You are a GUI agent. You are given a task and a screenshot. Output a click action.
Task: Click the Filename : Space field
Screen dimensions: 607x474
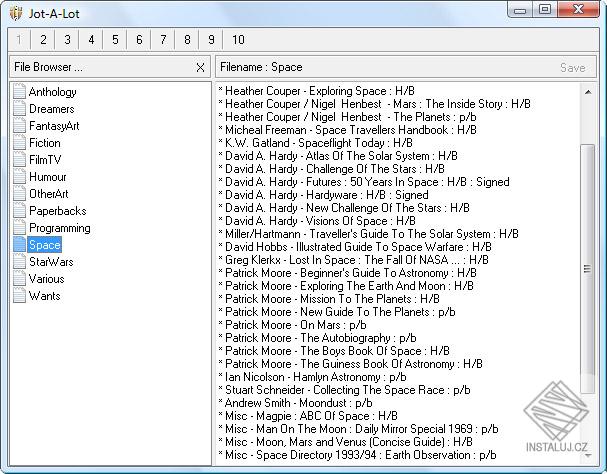tap(405, 67)
